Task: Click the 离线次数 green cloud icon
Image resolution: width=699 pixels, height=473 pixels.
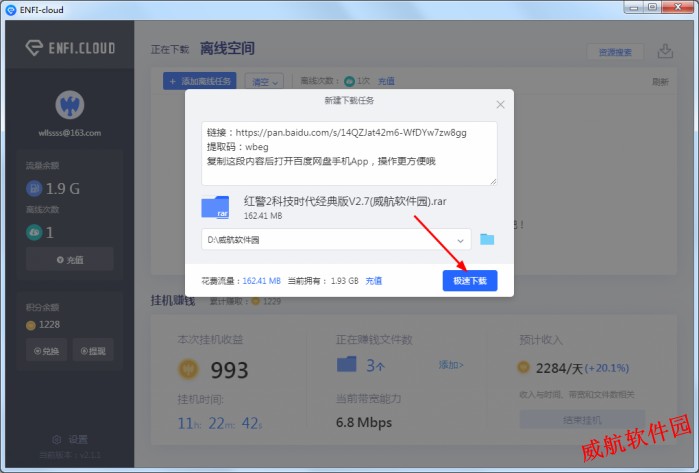Action: pos(350,81)
